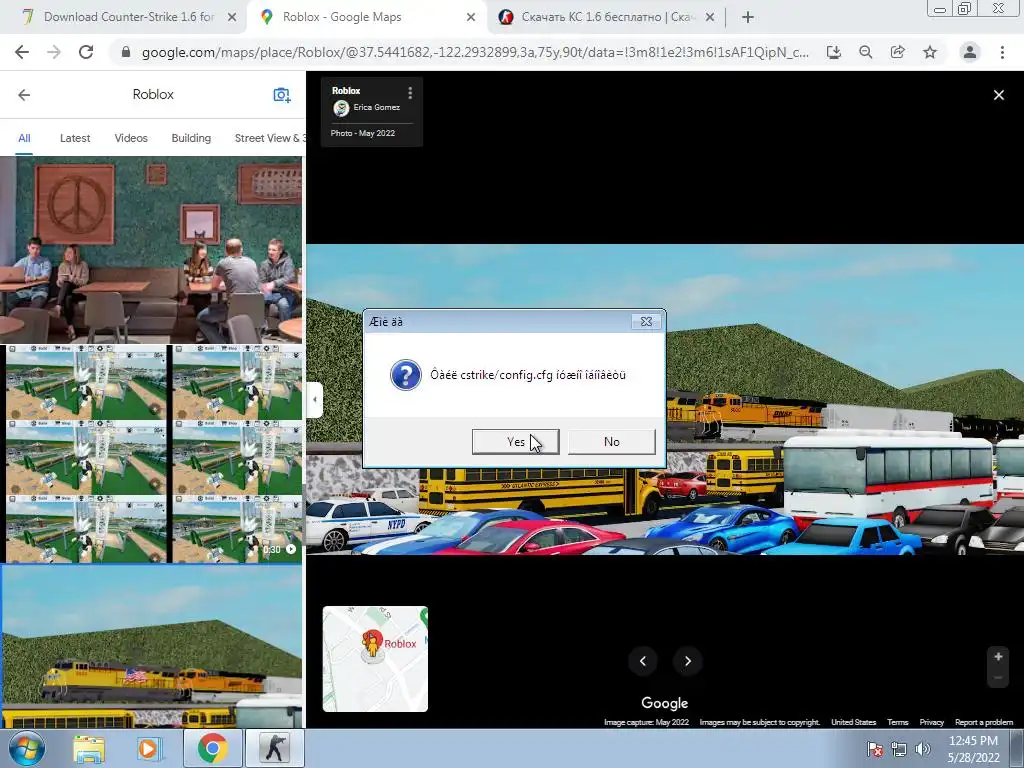Open the install app icon in address bar

point(834,52)
